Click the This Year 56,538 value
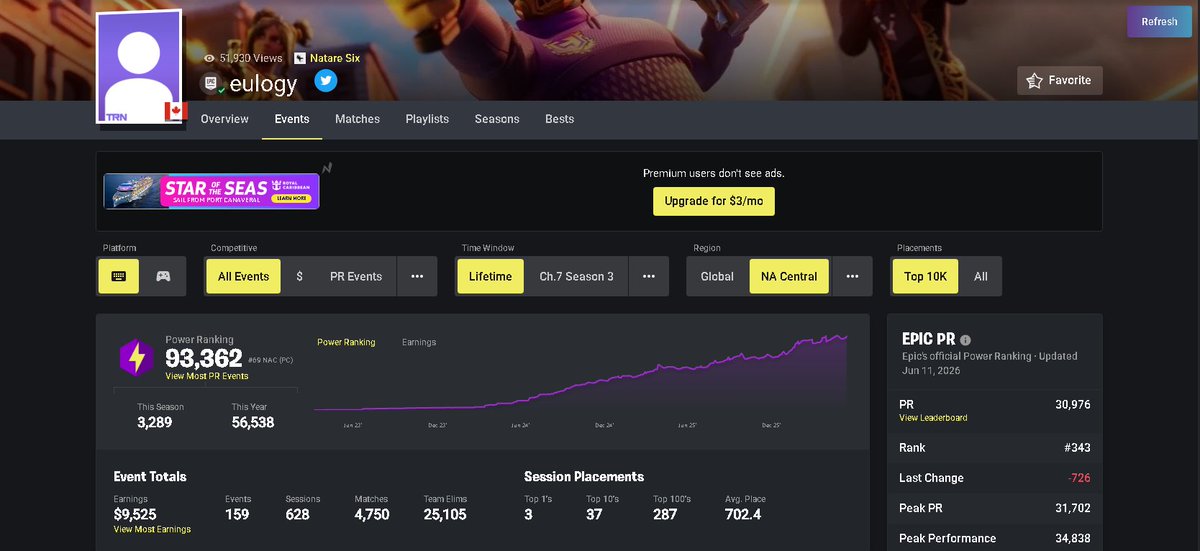The height and width of the screenshot is (551, 1200). [x=253, y=422]
